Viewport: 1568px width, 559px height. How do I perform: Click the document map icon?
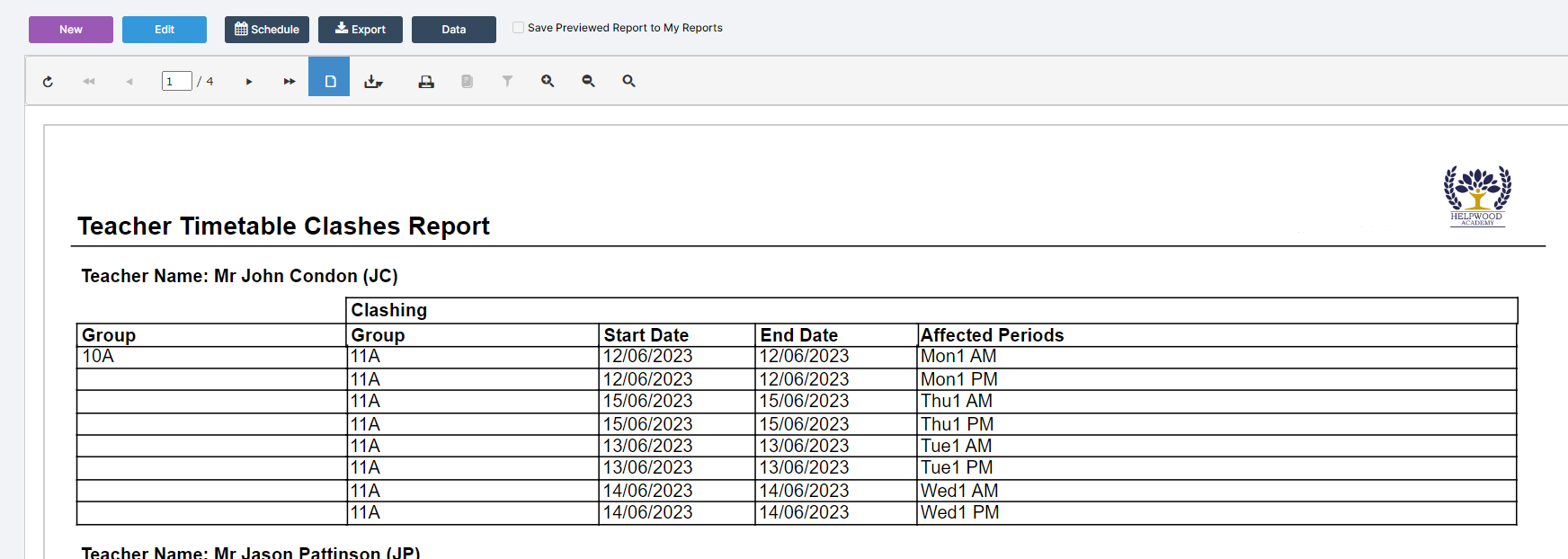(x=467, y=82)
